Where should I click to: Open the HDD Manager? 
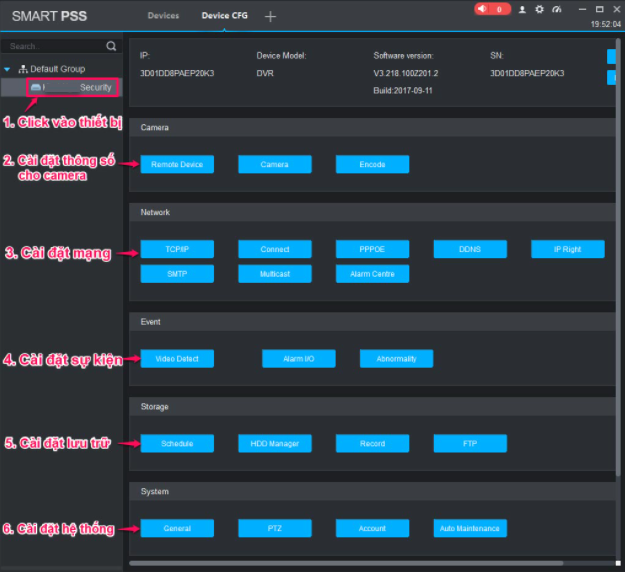click(274, 443)
